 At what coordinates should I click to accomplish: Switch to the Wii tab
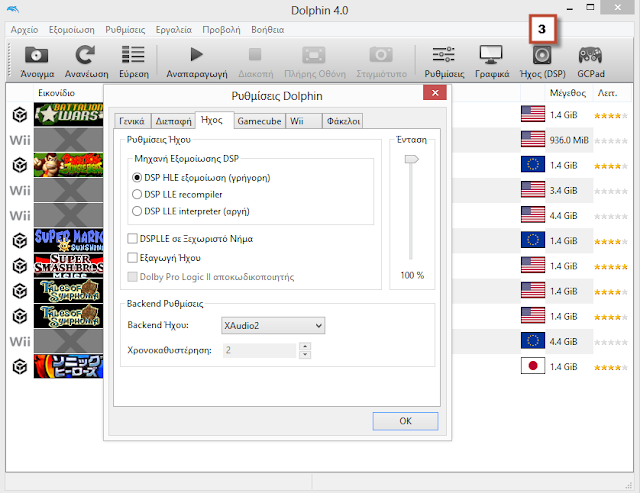[x=304, y=121]
